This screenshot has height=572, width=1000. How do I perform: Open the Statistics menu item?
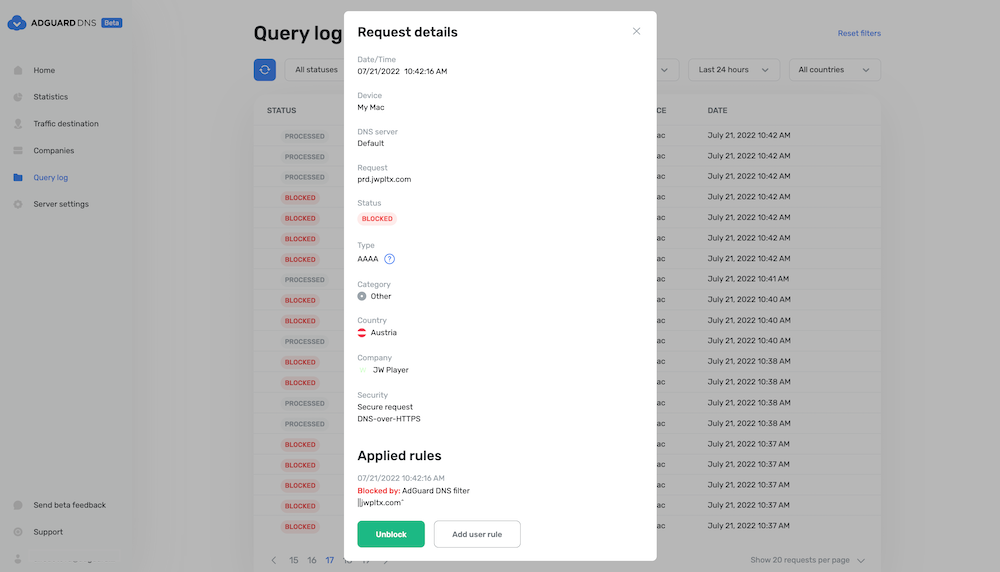tap(50, 97)
